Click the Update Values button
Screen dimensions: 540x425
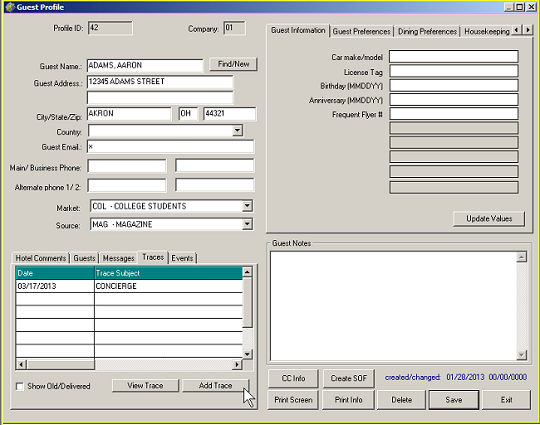[x=489, y=219]
